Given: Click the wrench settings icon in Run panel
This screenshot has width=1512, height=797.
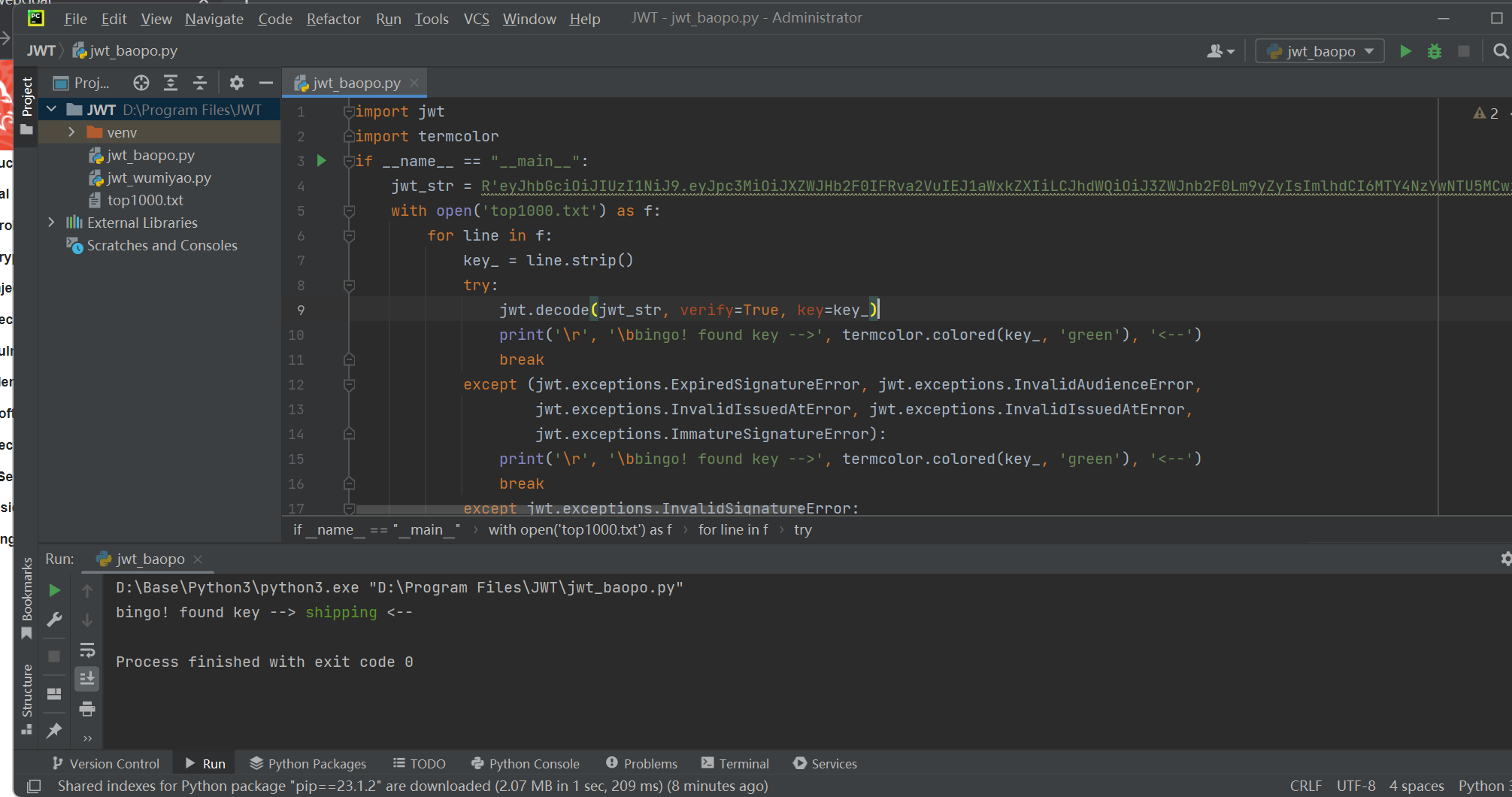Looking at the screenshot, I should coord(54,620).
